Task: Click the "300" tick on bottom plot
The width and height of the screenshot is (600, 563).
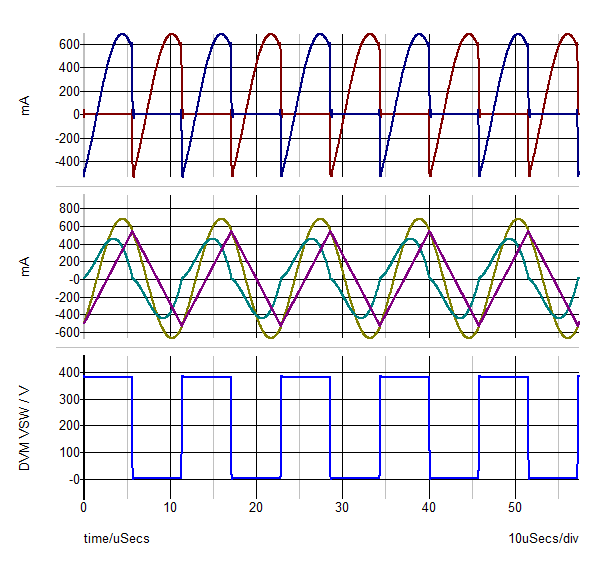Action: (67, 399)
